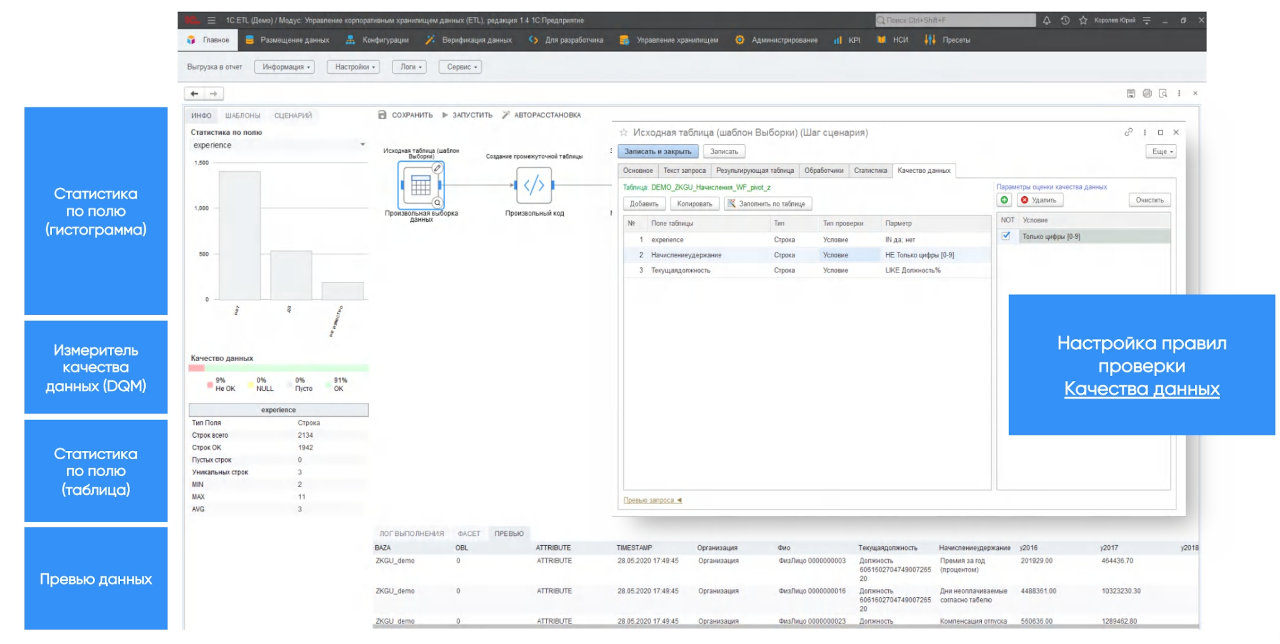1280x644 pixels.
Task: Click the link icon in dialog header
Action: (1129, 132)
